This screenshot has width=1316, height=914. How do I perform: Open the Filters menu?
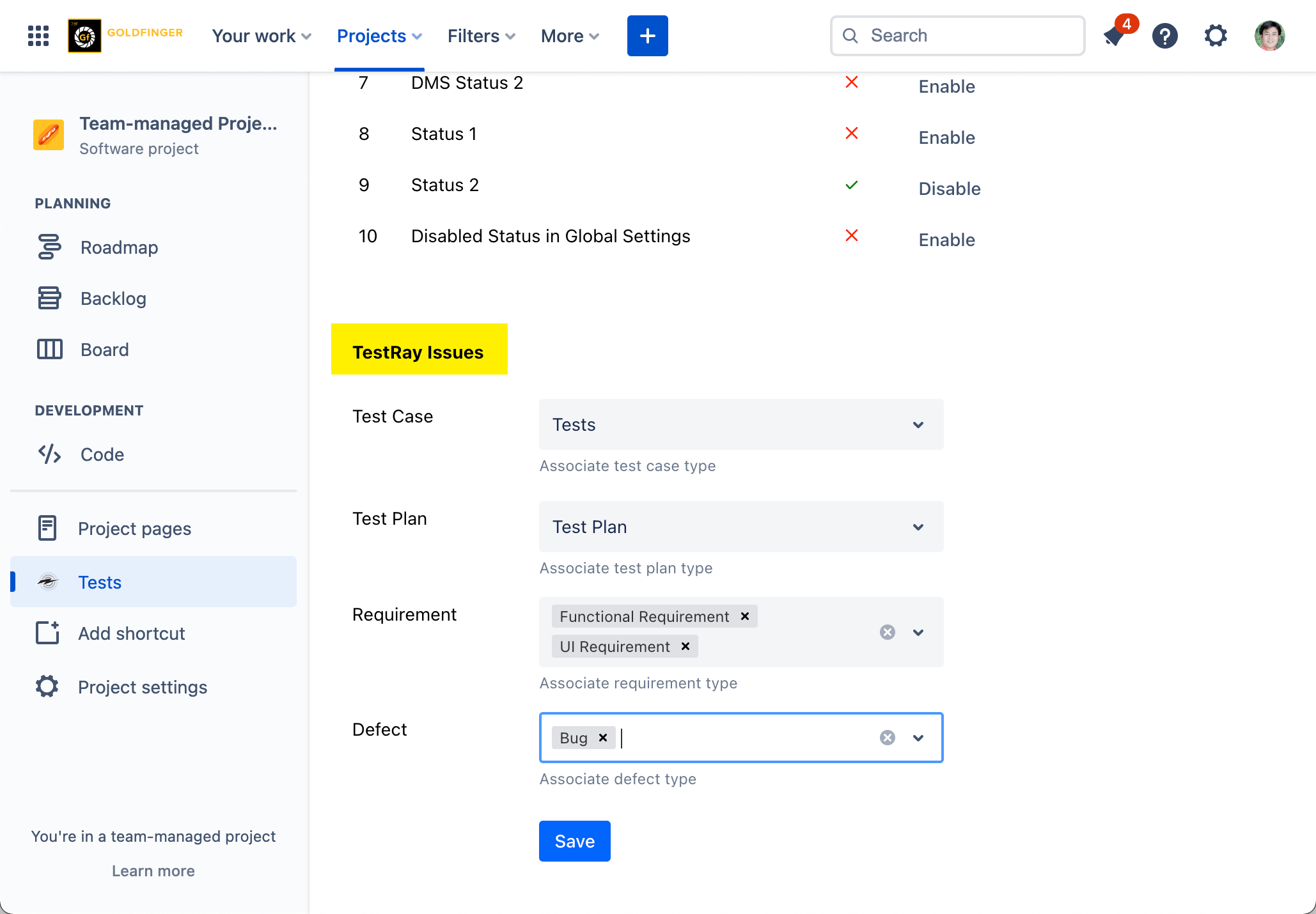481,36
